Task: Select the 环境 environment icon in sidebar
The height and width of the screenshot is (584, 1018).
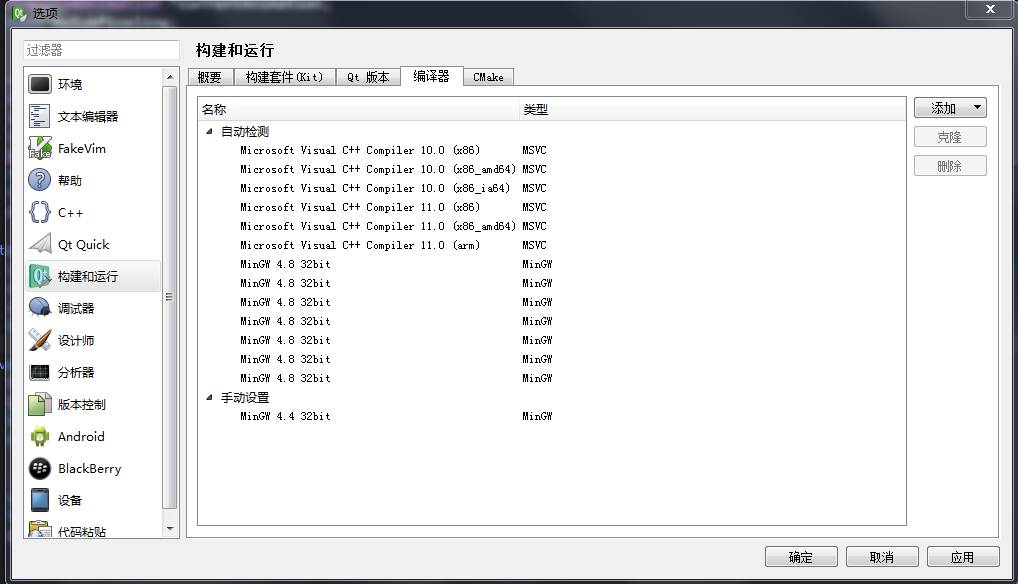Action: [x=40, y=84]
